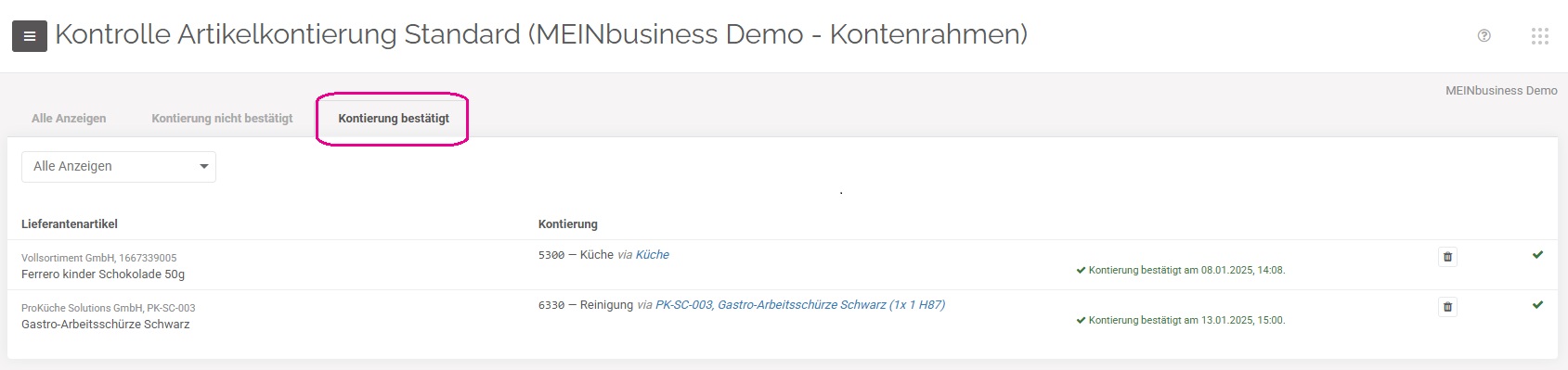Delete the Gastro-Arbeitsschürze row via trash icon

tap(1447, 307)
